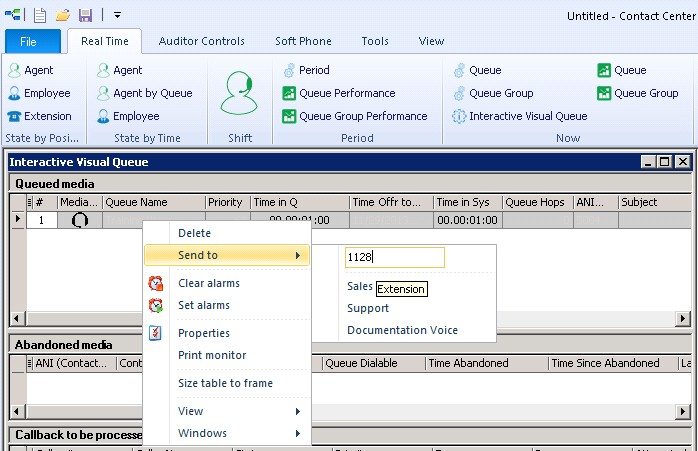The image size is (698, 451).
Task: Open Queue Group Performance in Period group
Action: [x=355, y=116]
